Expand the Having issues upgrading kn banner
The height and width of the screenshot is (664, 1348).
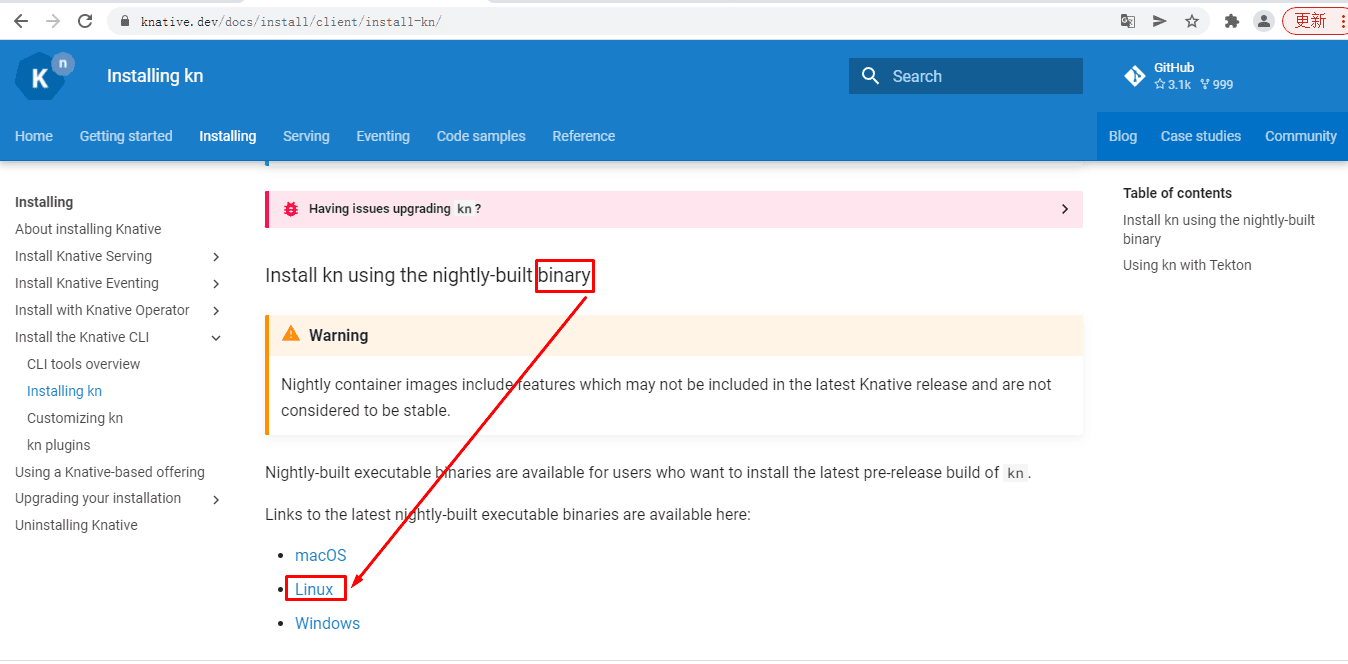pos(674,209)
